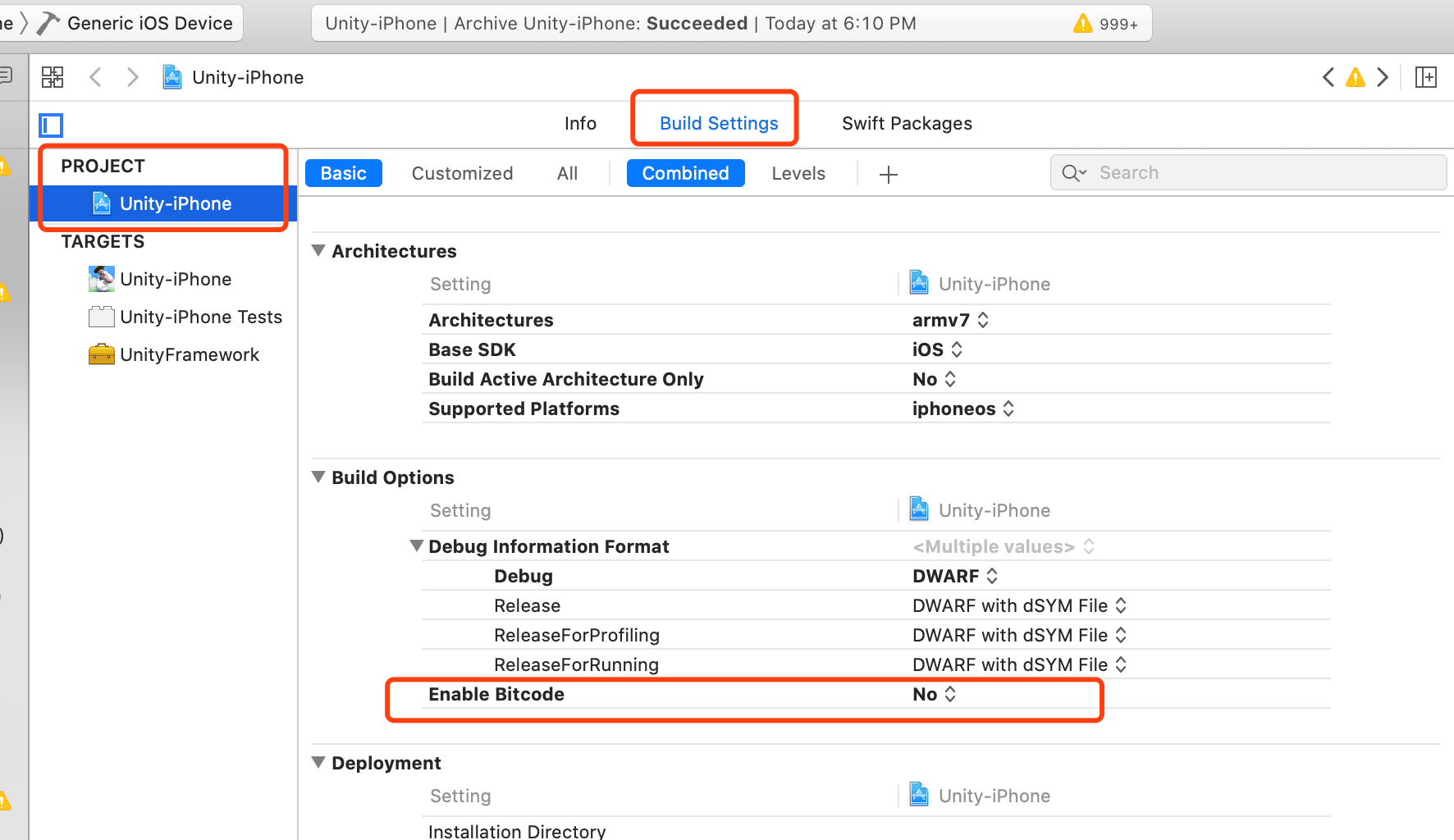Change Enable Bitcode to Yes

933,693
